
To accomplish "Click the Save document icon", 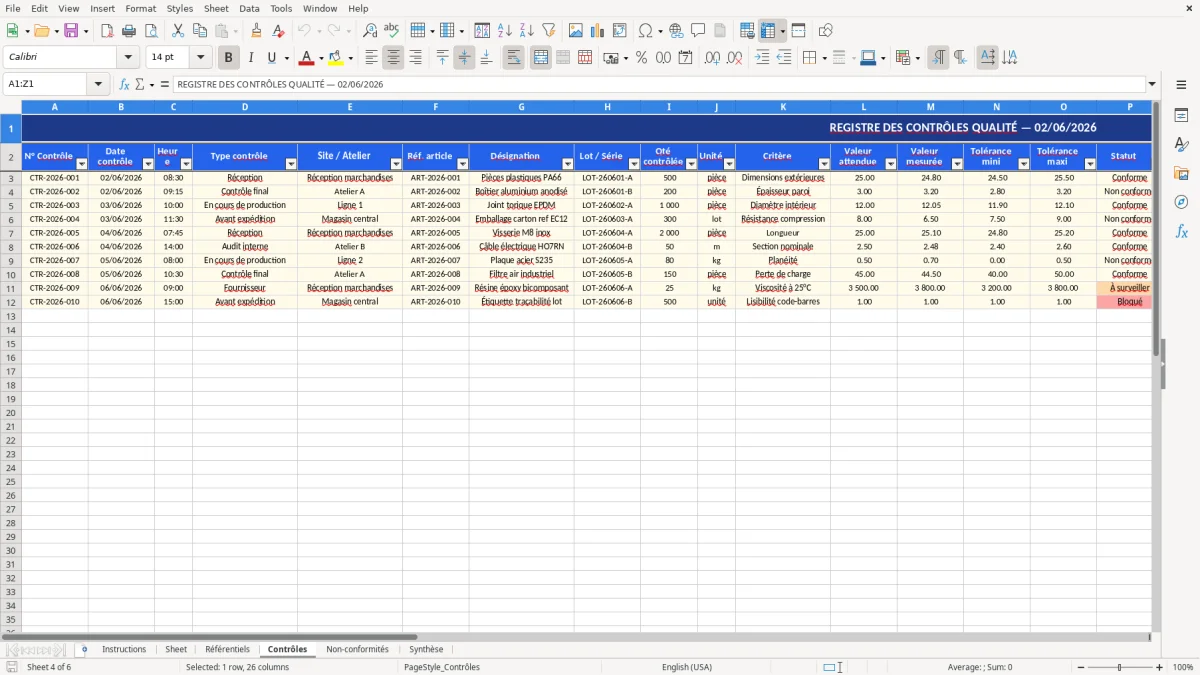I will (x=70, y=31).
